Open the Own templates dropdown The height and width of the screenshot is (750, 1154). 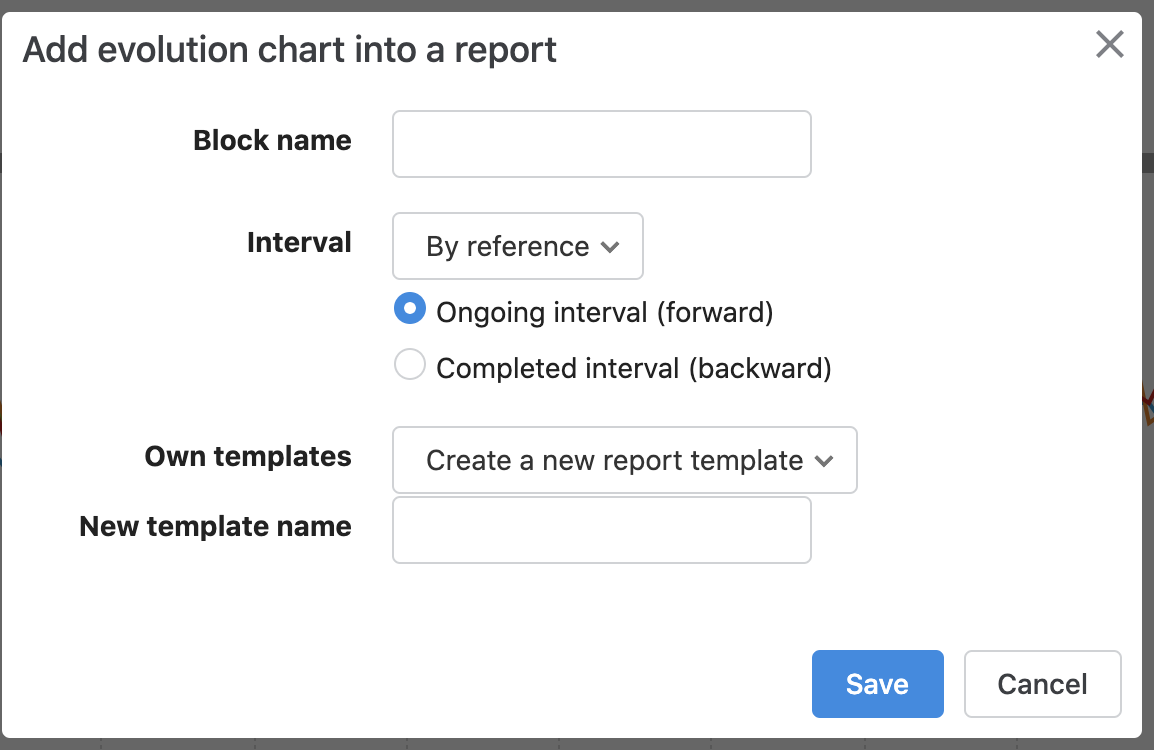[625, 460]
